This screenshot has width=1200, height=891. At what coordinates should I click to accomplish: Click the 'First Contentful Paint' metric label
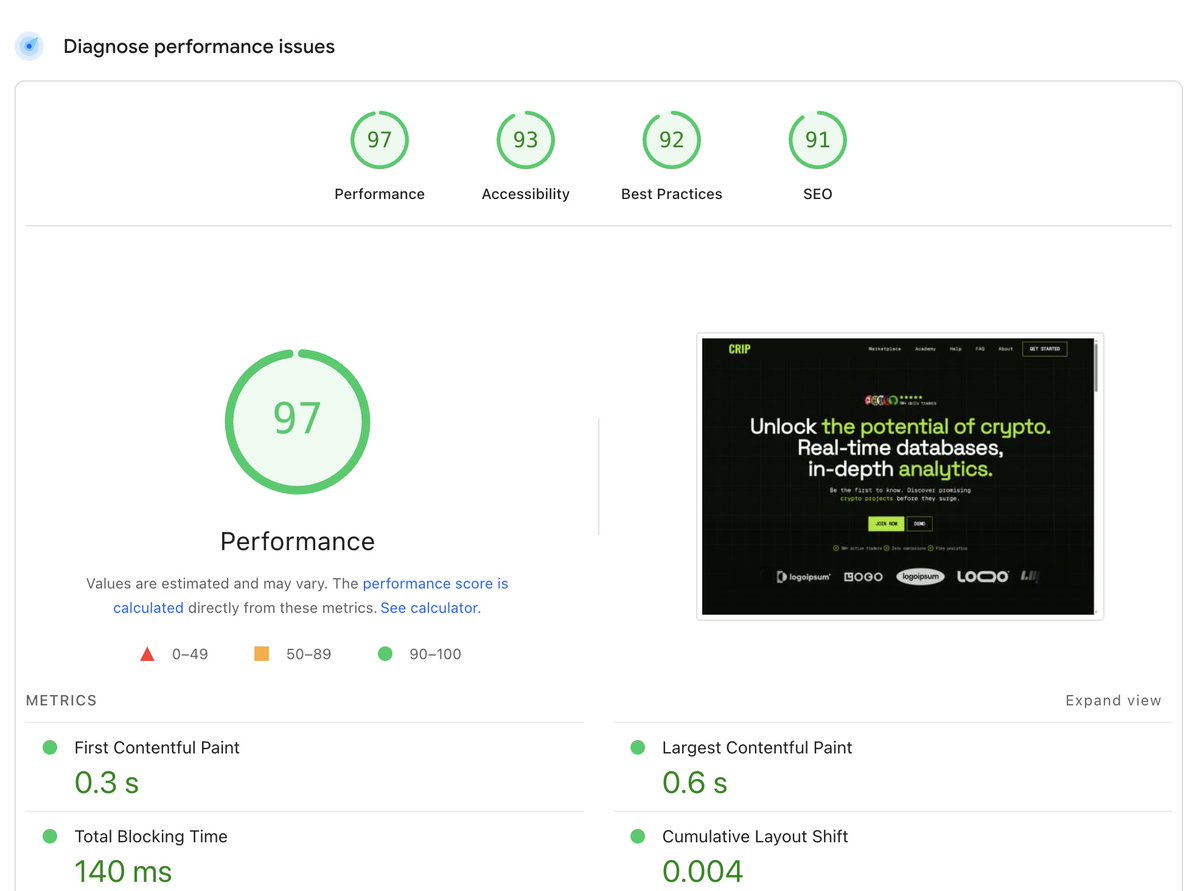pos(157,747)
